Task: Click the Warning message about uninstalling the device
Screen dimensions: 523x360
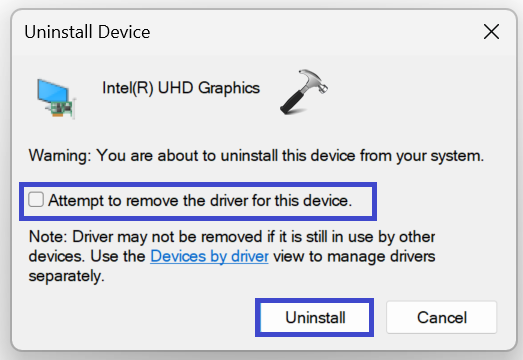Action: (x=256, y=156)
